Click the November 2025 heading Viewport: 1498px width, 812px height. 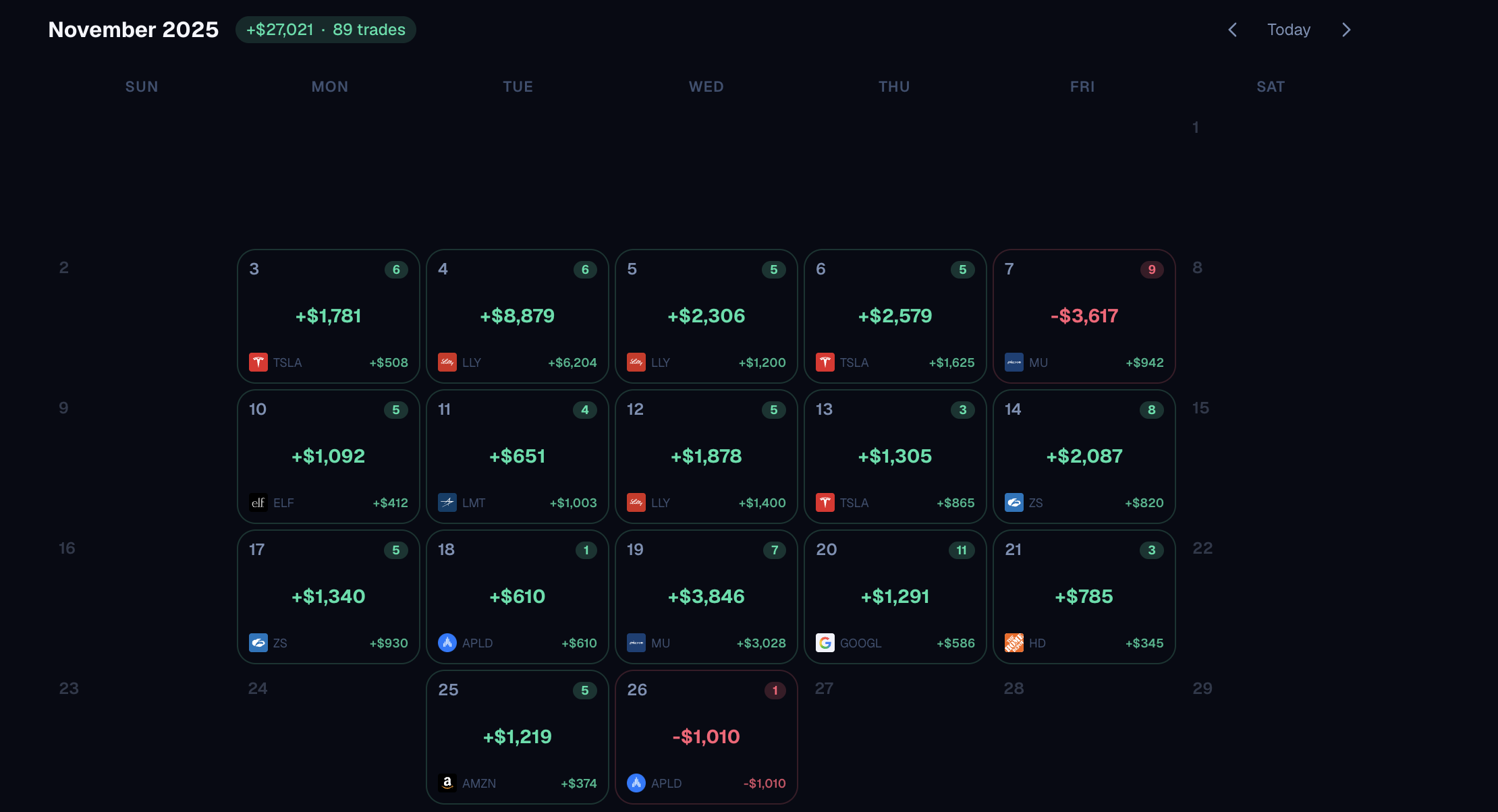[x=134, y=30]
